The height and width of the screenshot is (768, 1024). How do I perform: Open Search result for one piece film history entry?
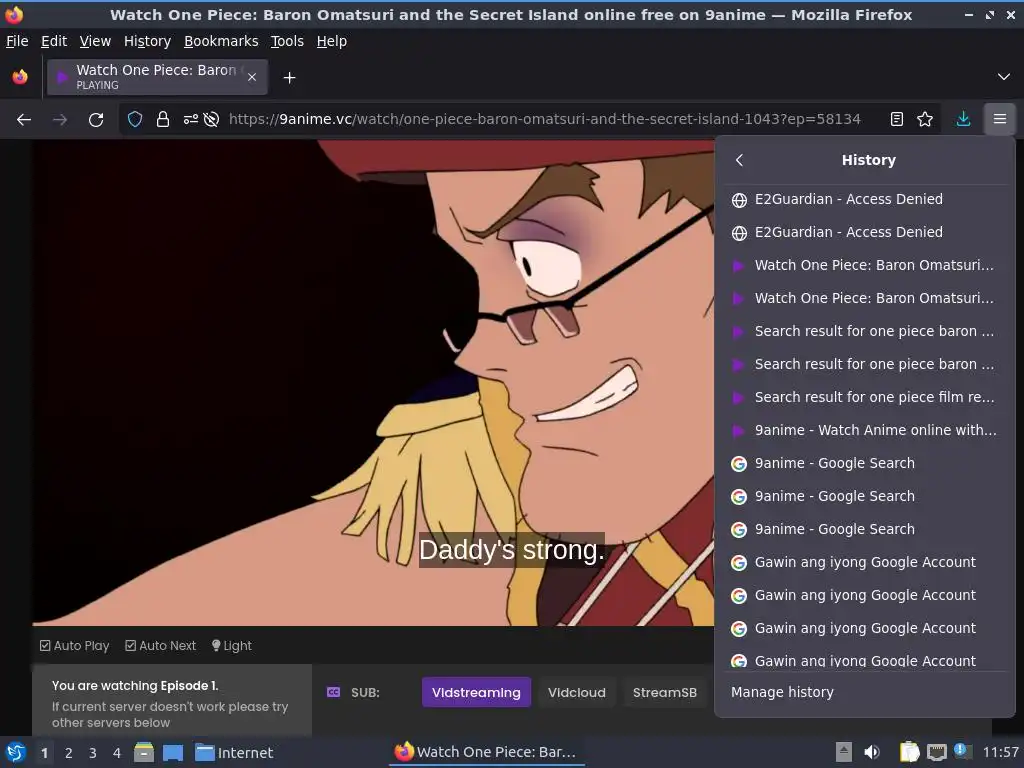point(865,397)
